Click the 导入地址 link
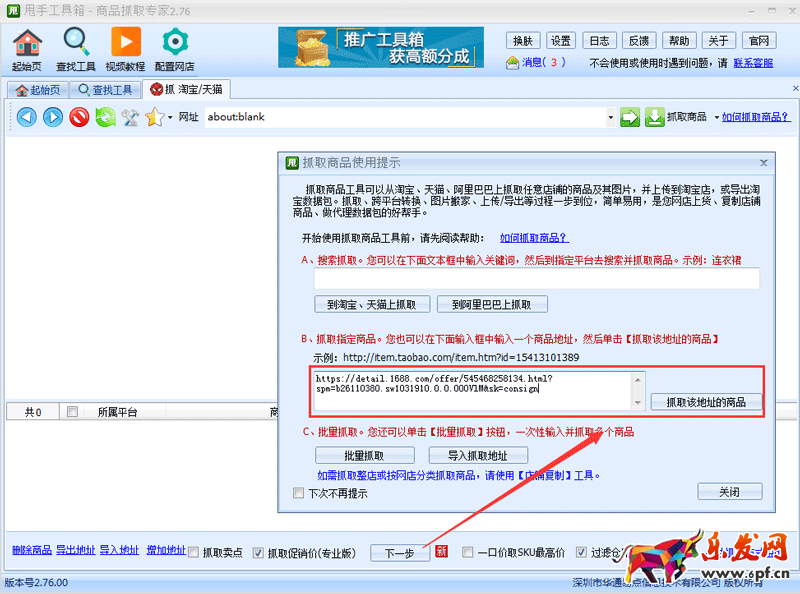Viewport: 800px width, 594px height. 119,550
